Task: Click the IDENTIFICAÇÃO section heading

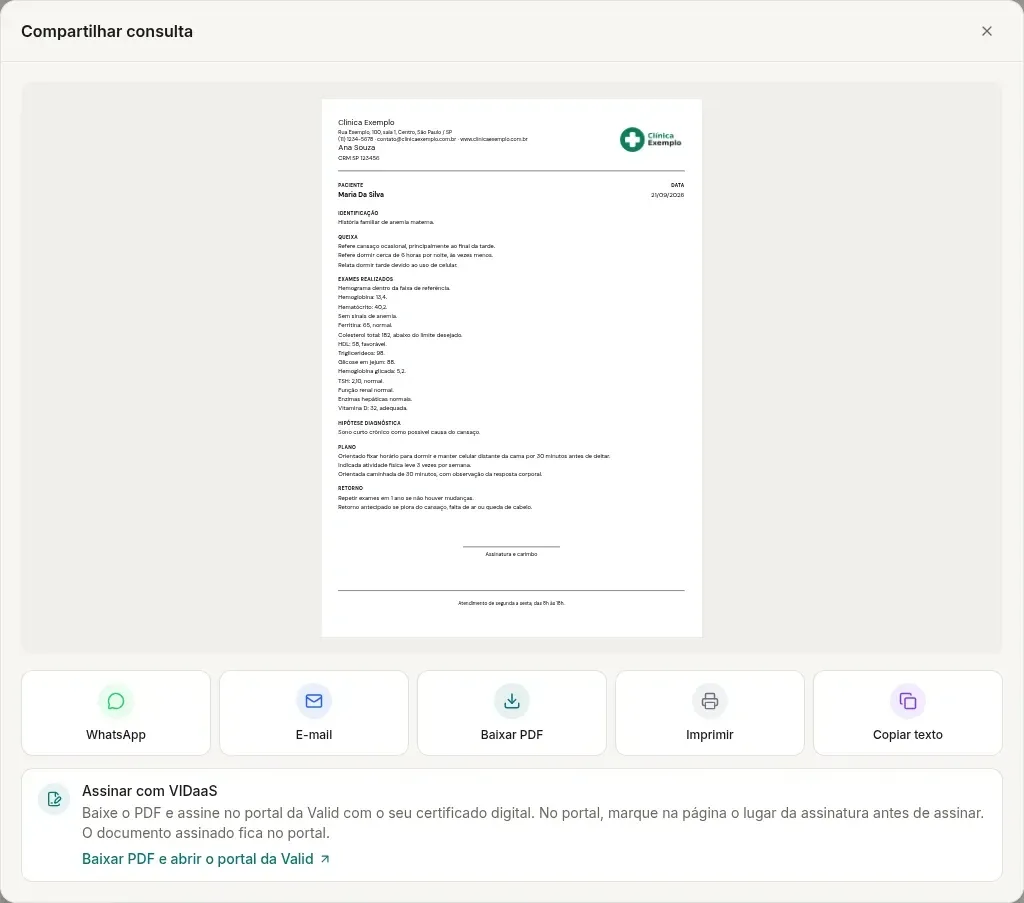Action: (x=358, y=213)
